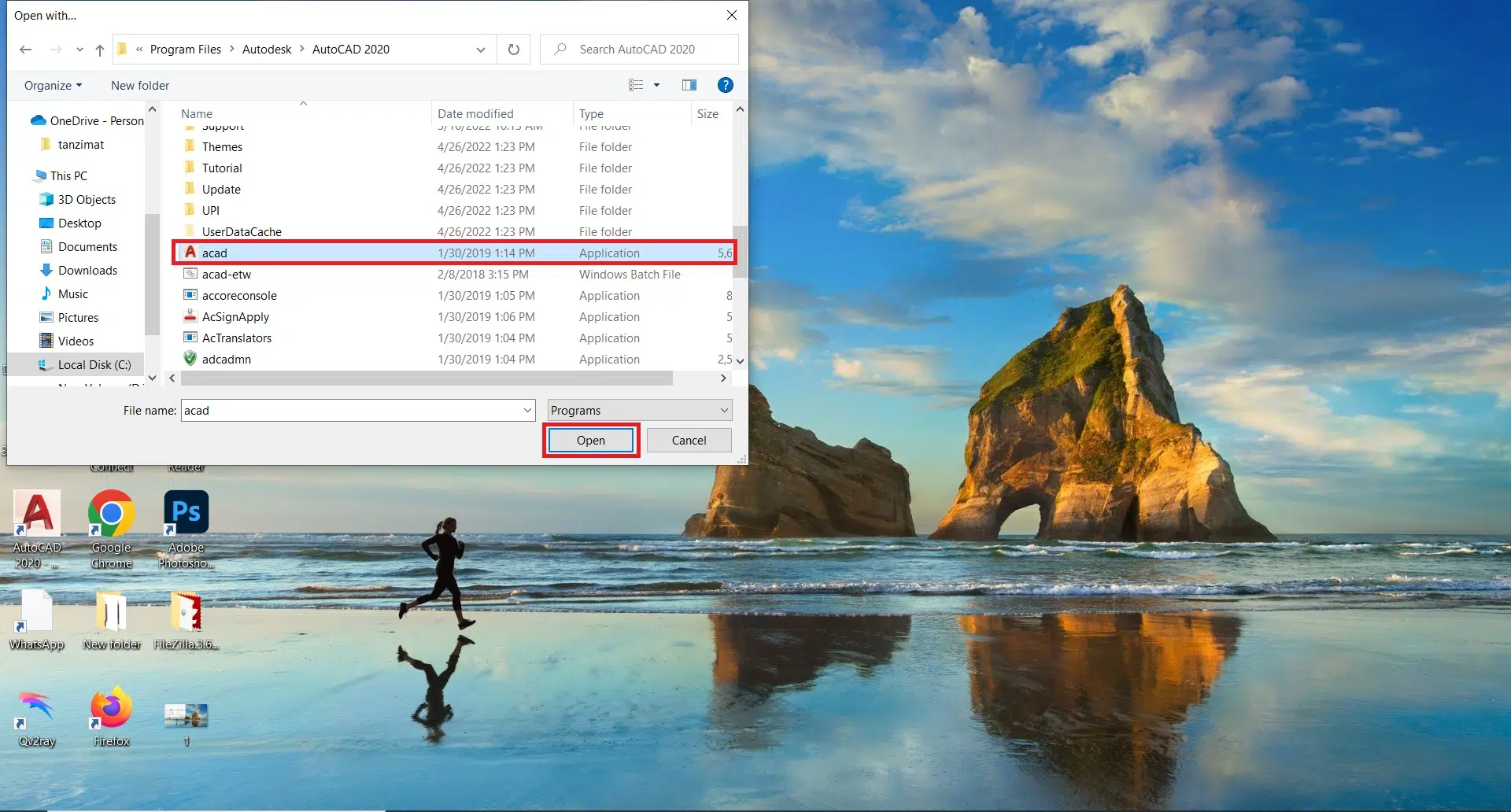
Task: Refresh the AutoCAD 2020 folder listing
Action: coord(514,50)
